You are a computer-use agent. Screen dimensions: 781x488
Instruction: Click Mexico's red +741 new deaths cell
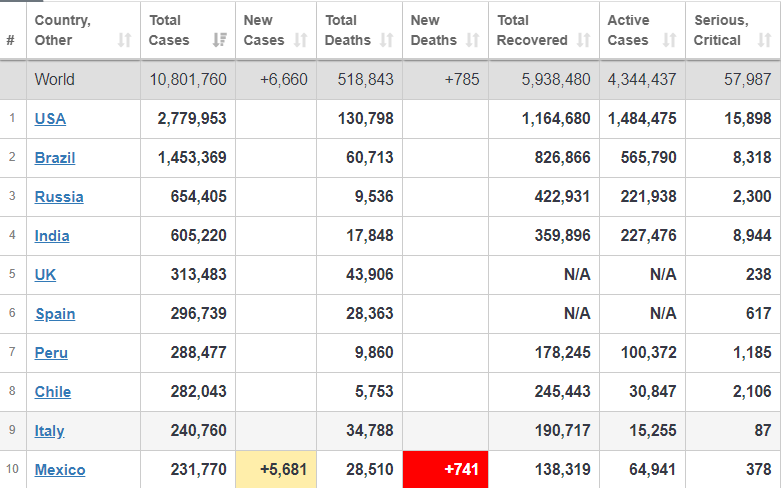click(445, 470)
